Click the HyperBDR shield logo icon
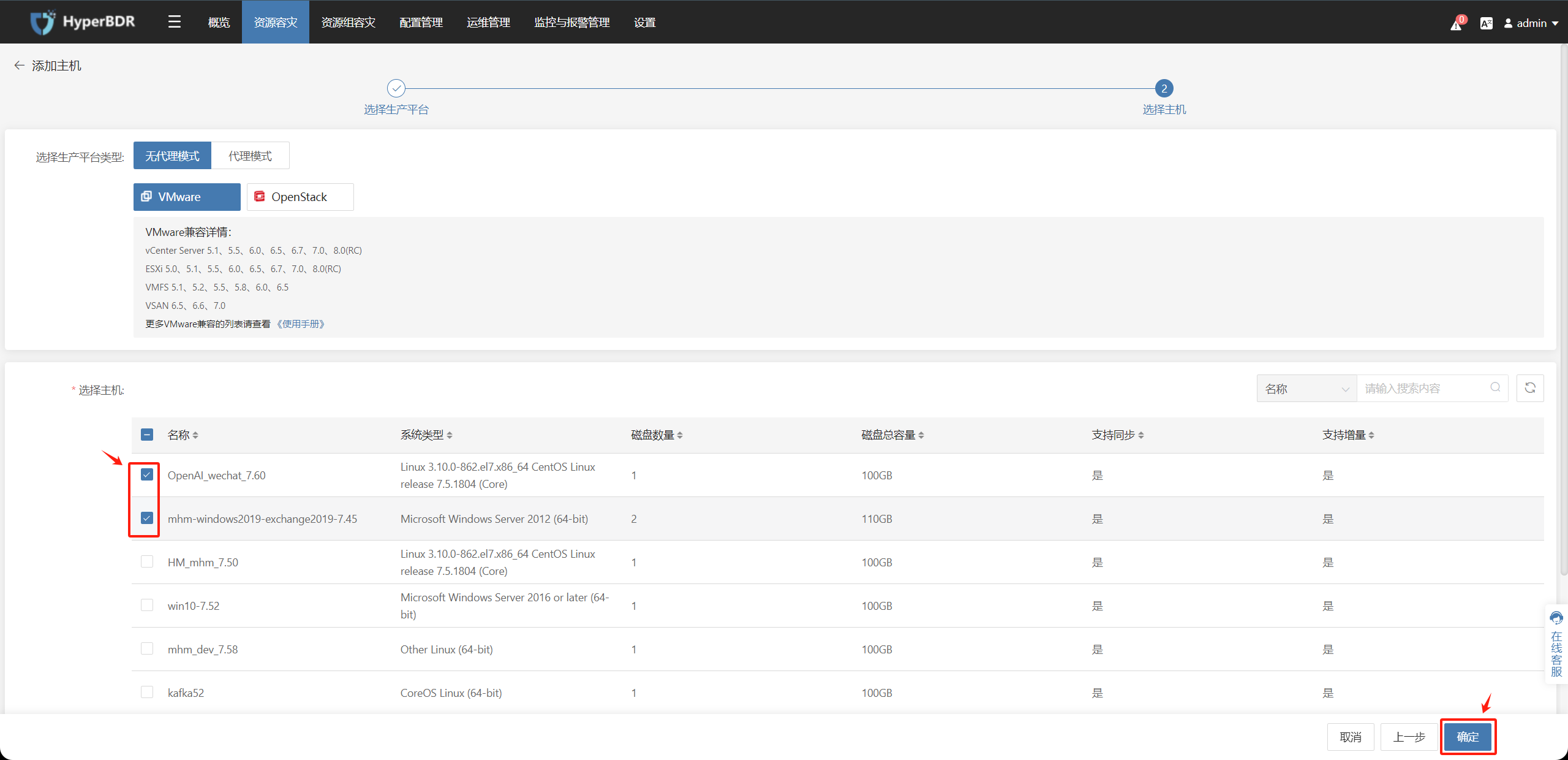This screenshot has width=1568, height=760. pos(39,20)
